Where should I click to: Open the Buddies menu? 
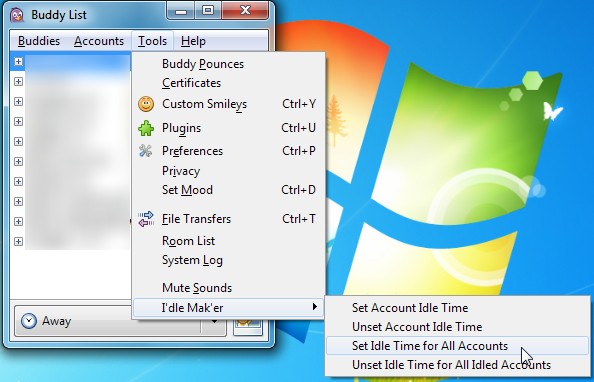pyautogui.click(x=39, y=41)
